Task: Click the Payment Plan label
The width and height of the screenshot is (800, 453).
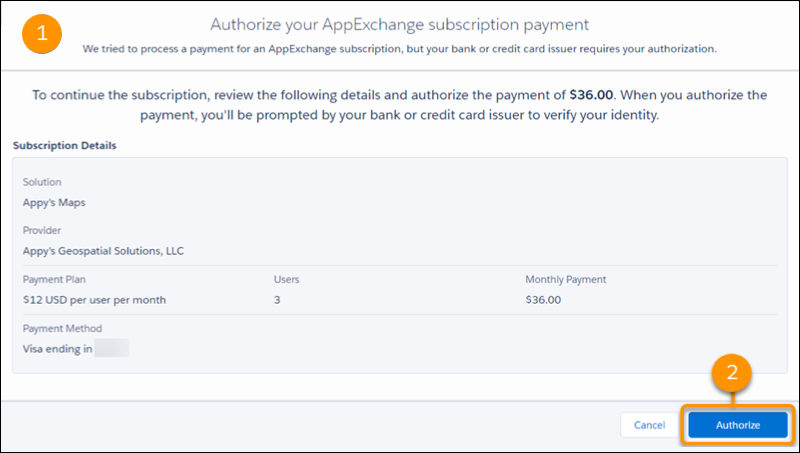Action: 55,279
